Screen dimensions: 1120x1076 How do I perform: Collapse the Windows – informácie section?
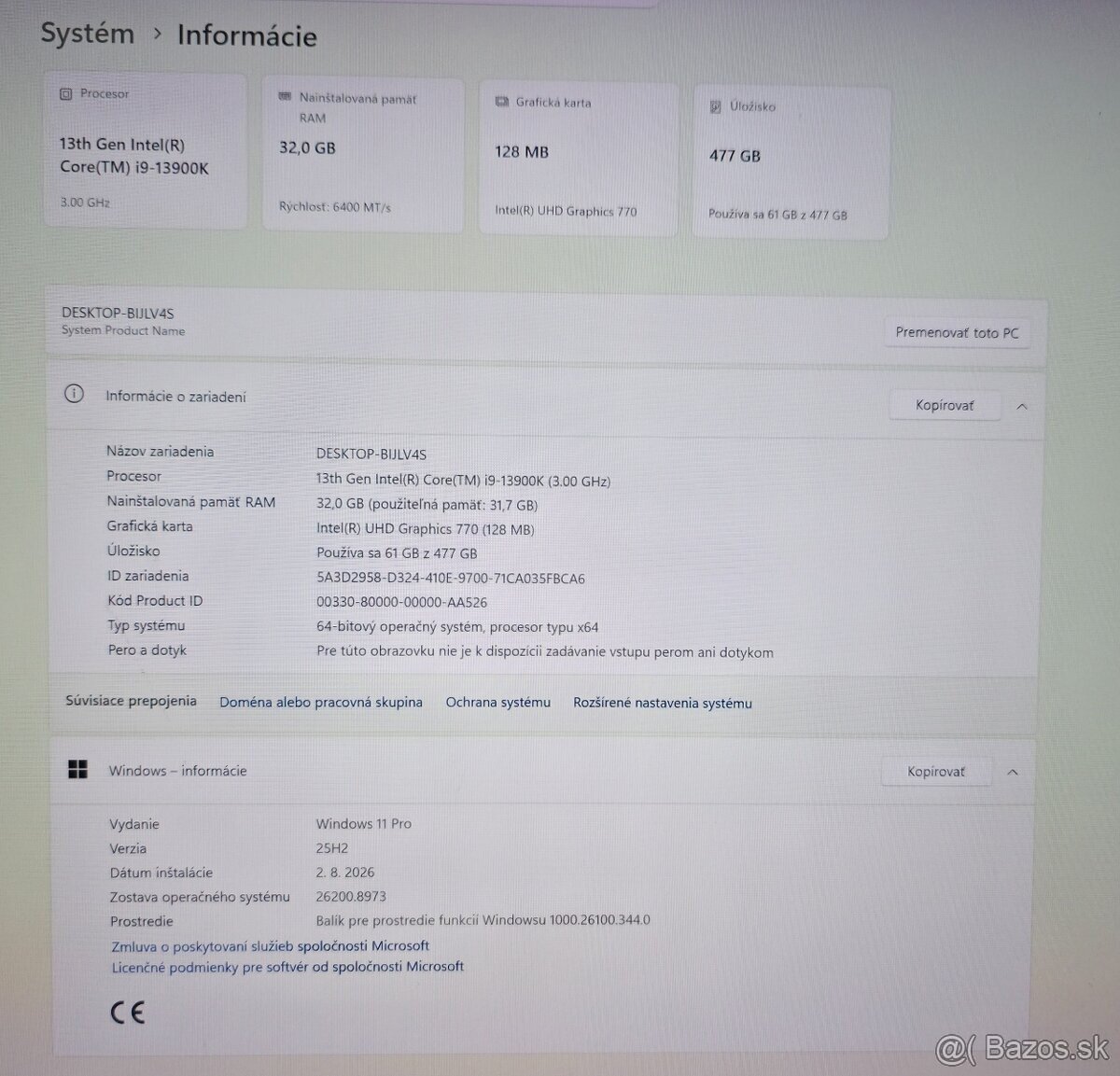(x=1013, y=773)
